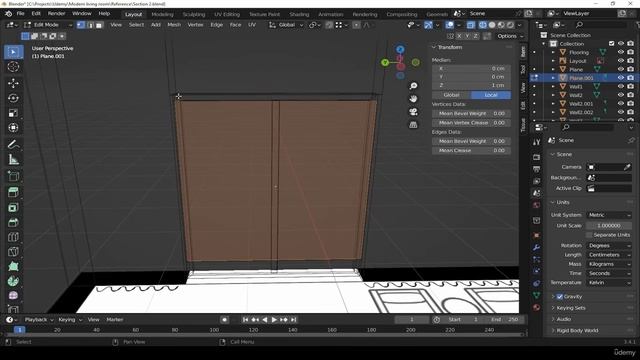The image size is (640, 360).
Task: Open the File menu
Action: pyautogui.click(x=20, y=13)
